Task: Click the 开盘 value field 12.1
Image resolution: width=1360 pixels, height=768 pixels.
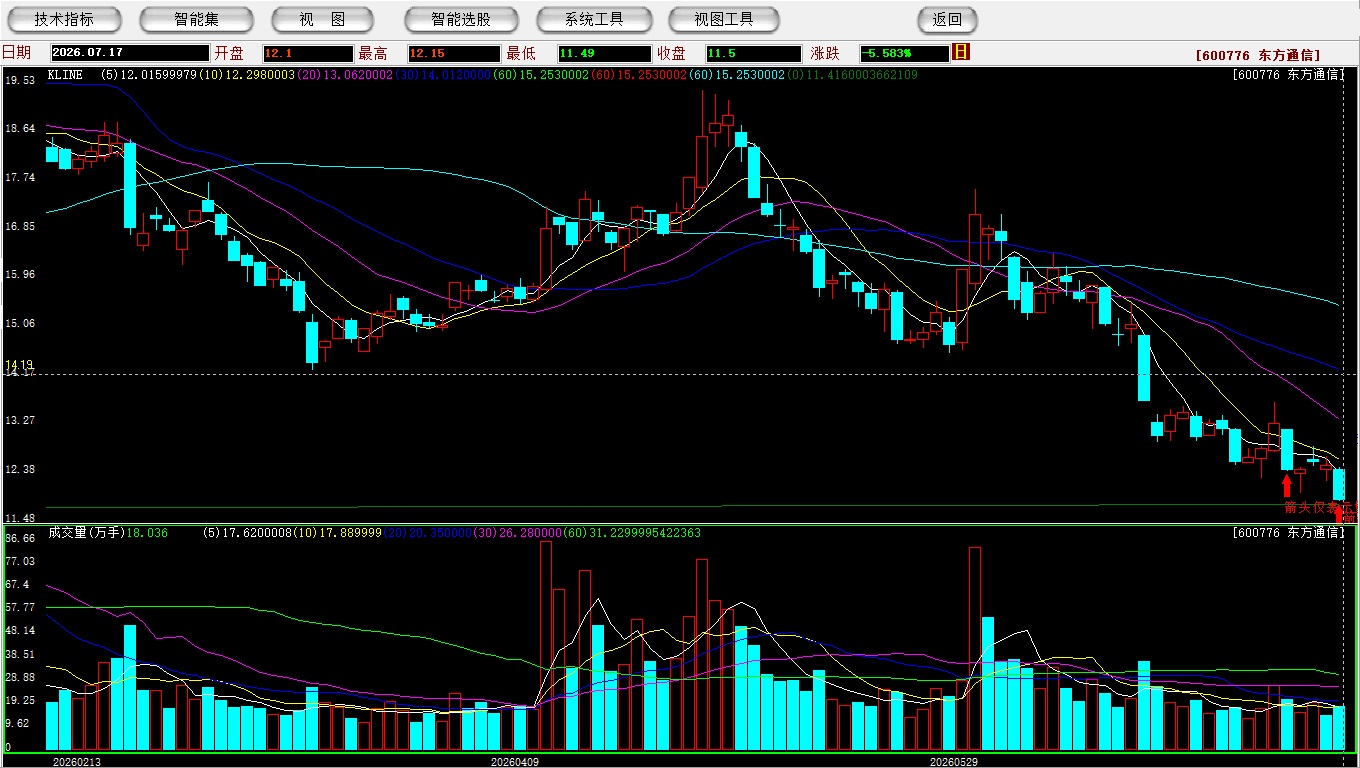Action: tap(308, 53)
